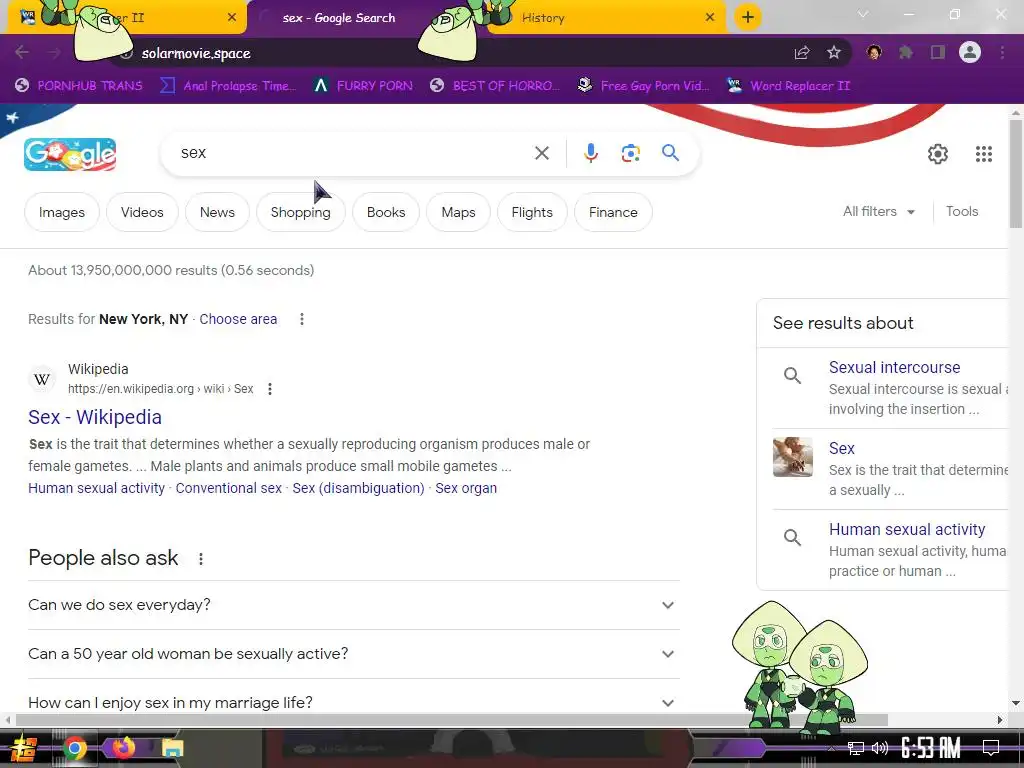Open the Windows Start button
1024x768 pixels.
(22, 748)
